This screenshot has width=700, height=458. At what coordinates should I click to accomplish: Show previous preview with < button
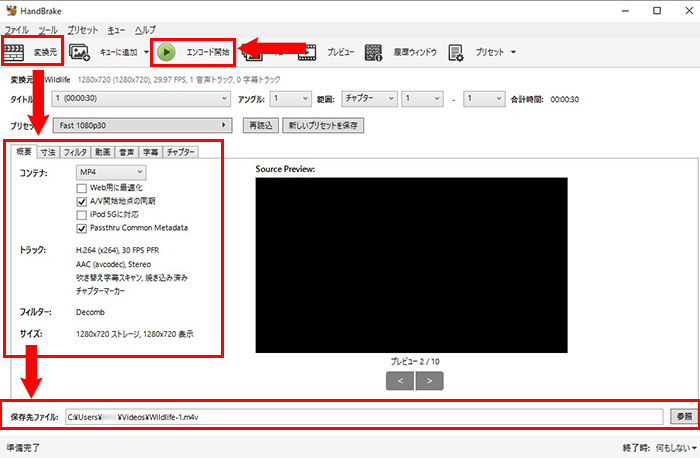tap(400, 381)
